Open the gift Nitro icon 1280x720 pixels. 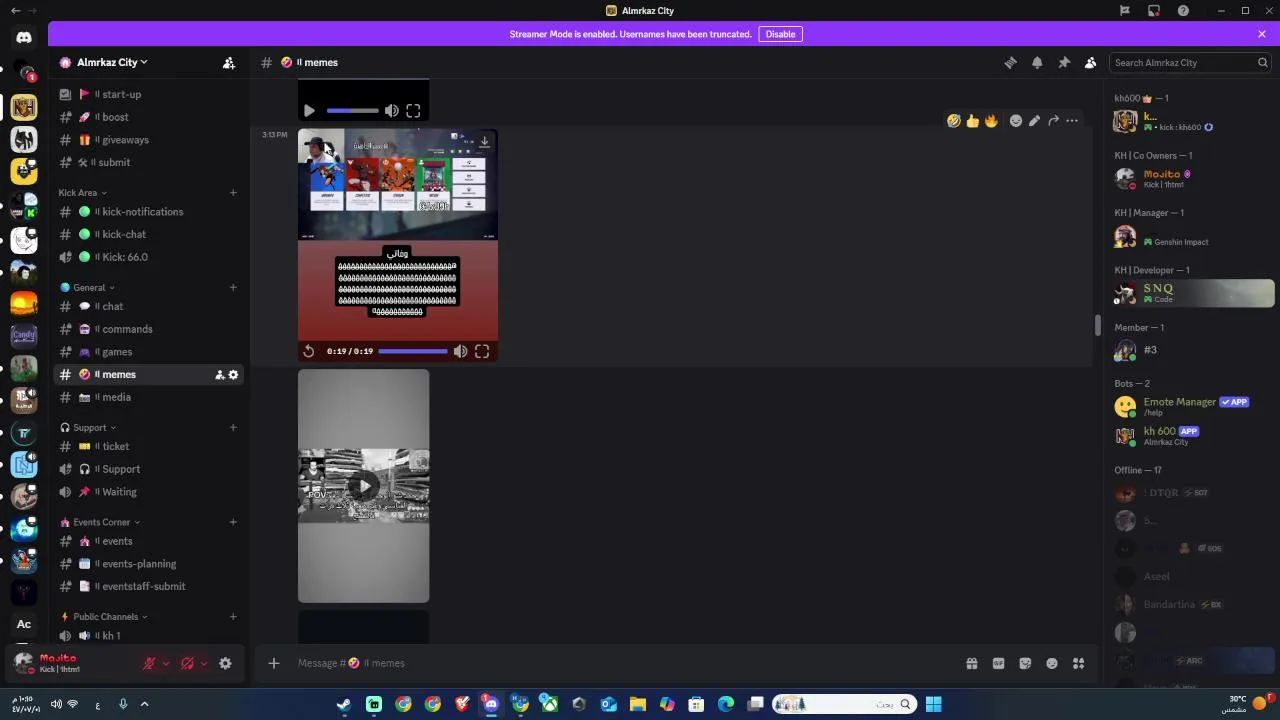[x=971, y=663]
